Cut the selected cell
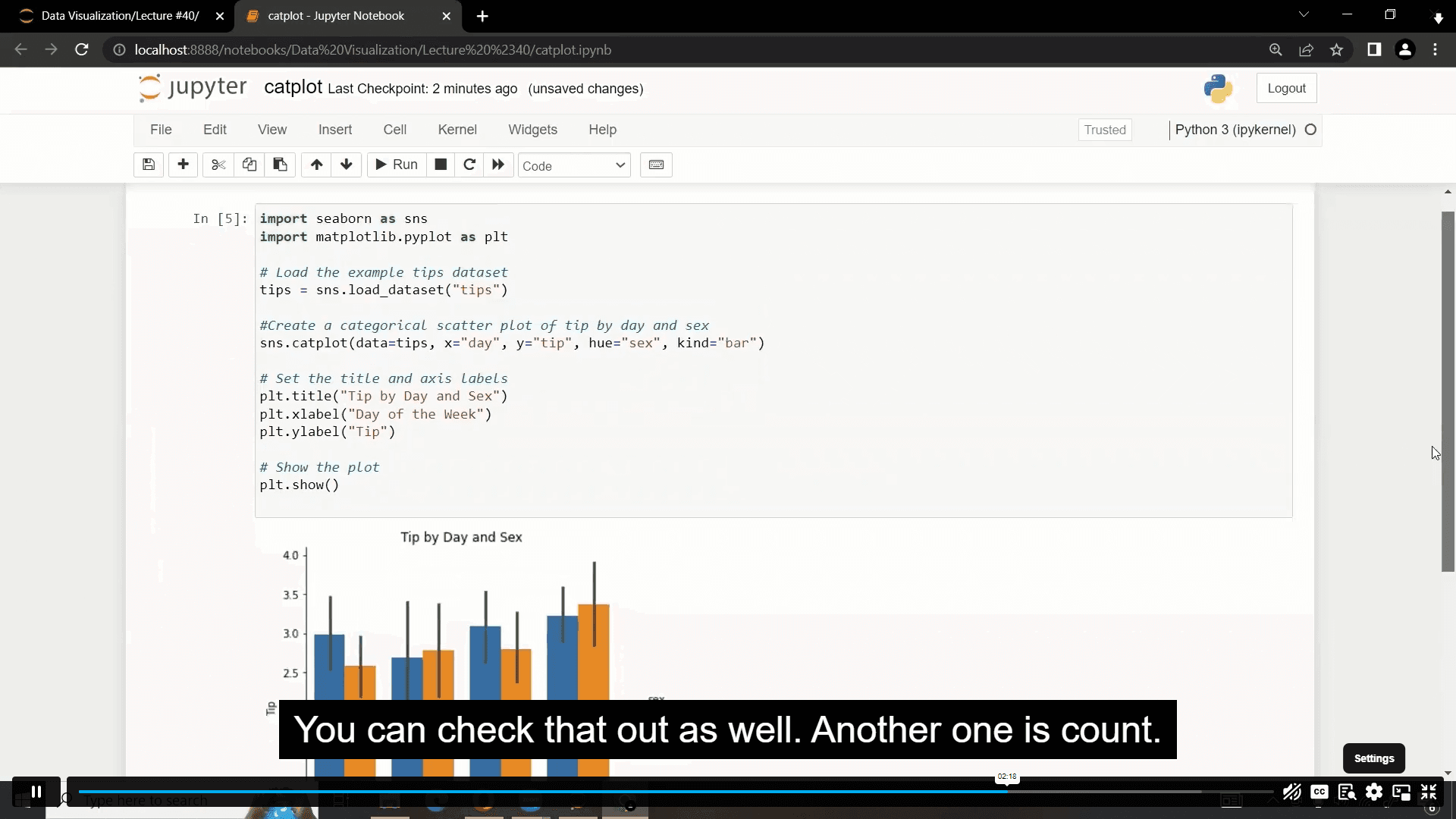1456x819 pixels. [218, 165]
